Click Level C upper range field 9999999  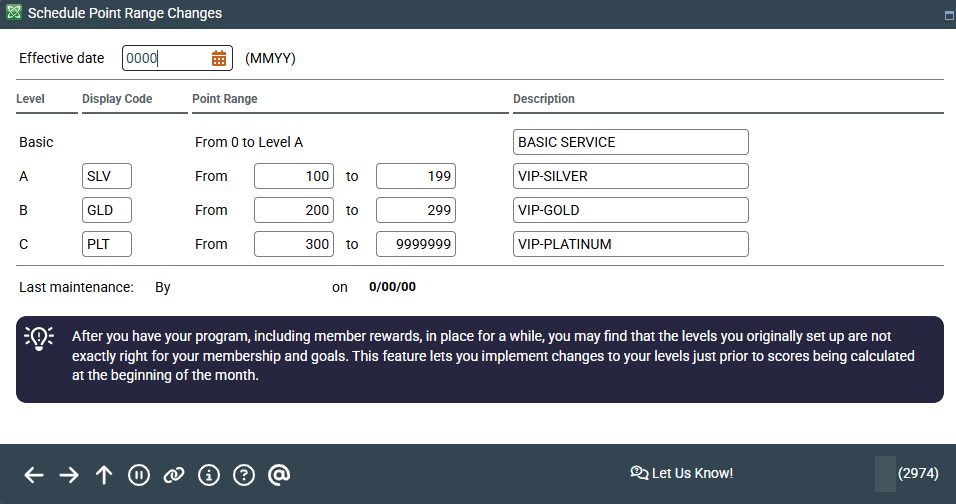click(416, 244)
